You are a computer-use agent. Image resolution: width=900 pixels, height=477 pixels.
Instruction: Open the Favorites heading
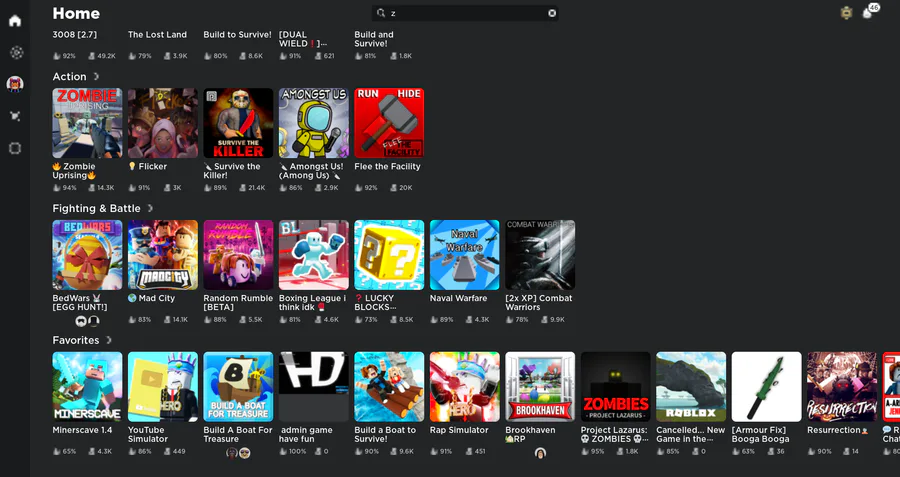coord(76,340)
